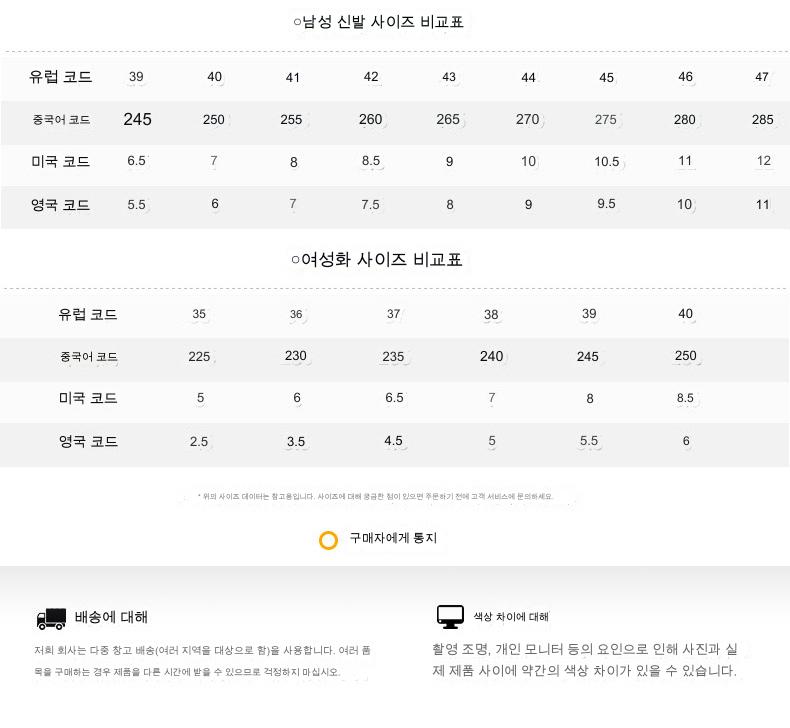Click men's Chinese size 285 cell

click(762, 120)
